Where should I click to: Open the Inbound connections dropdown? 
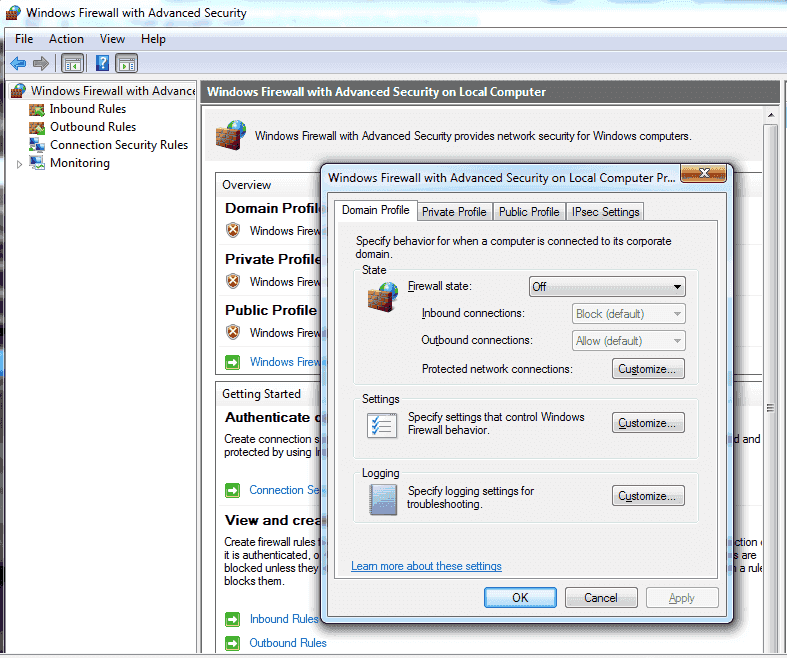click(x=628, y=314)
